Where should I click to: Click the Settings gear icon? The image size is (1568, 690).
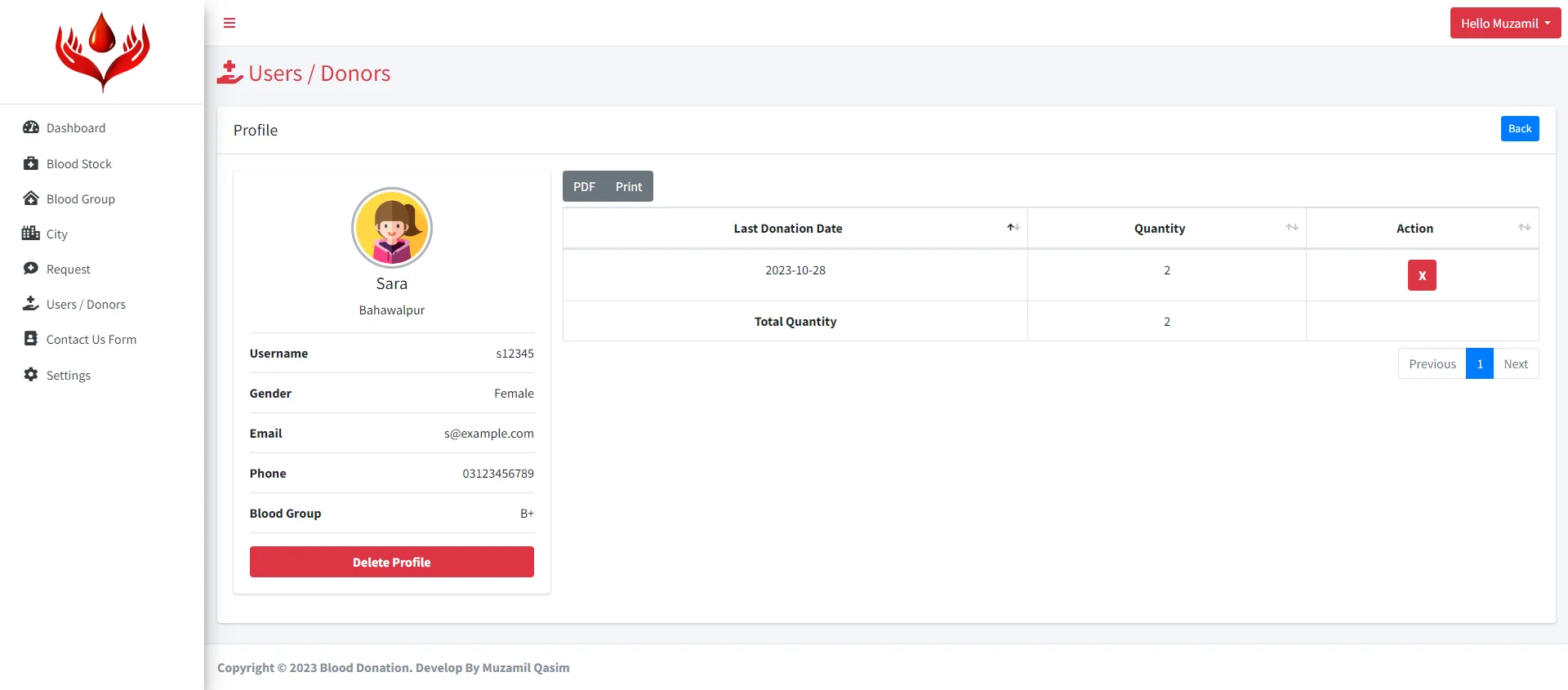pyautogui.click(x=31, y=375)
